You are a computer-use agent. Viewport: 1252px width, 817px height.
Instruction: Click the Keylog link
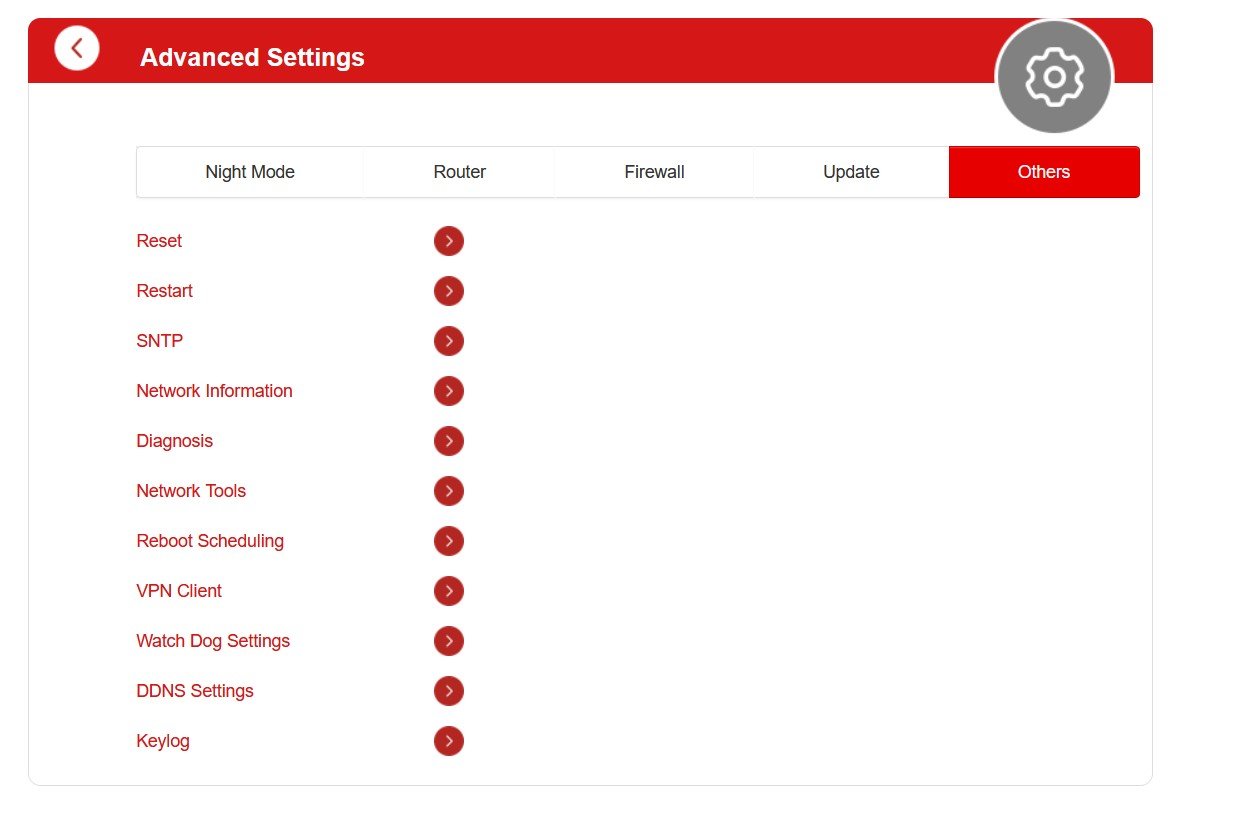pyautogui.click(x=163, y=741)
